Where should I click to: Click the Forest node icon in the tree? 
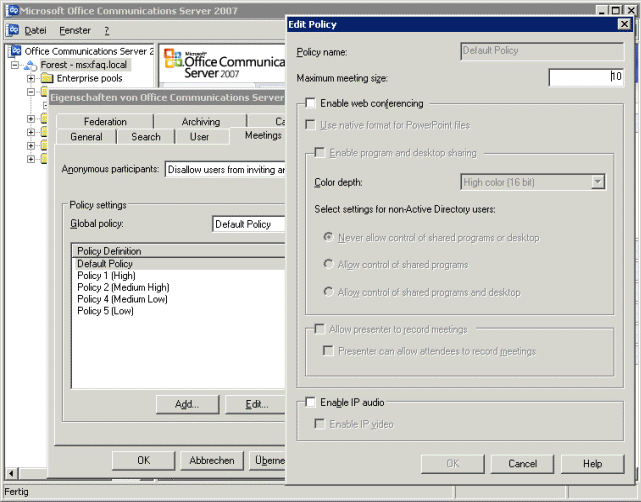31,65
